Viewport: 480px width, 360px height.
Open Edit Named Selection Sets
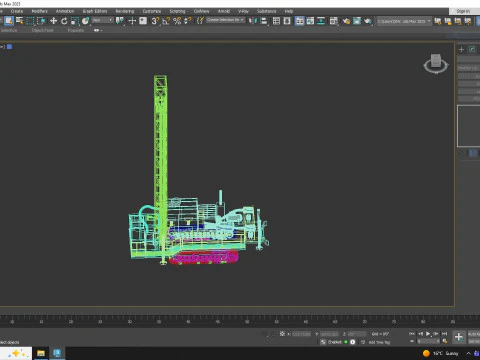click(x=200, y=21)
